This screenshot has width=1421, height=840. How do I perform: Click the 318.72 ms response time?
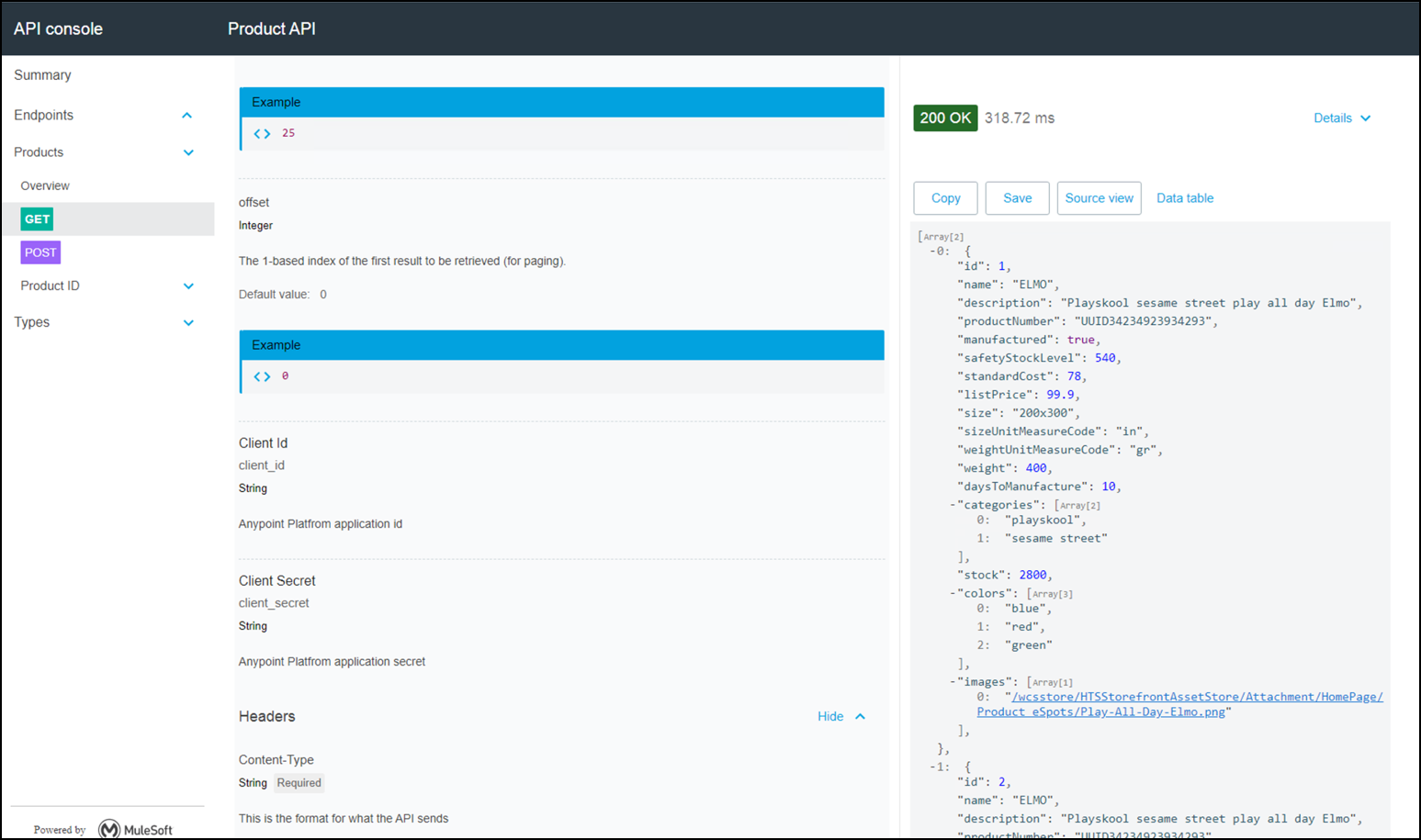1020,118
